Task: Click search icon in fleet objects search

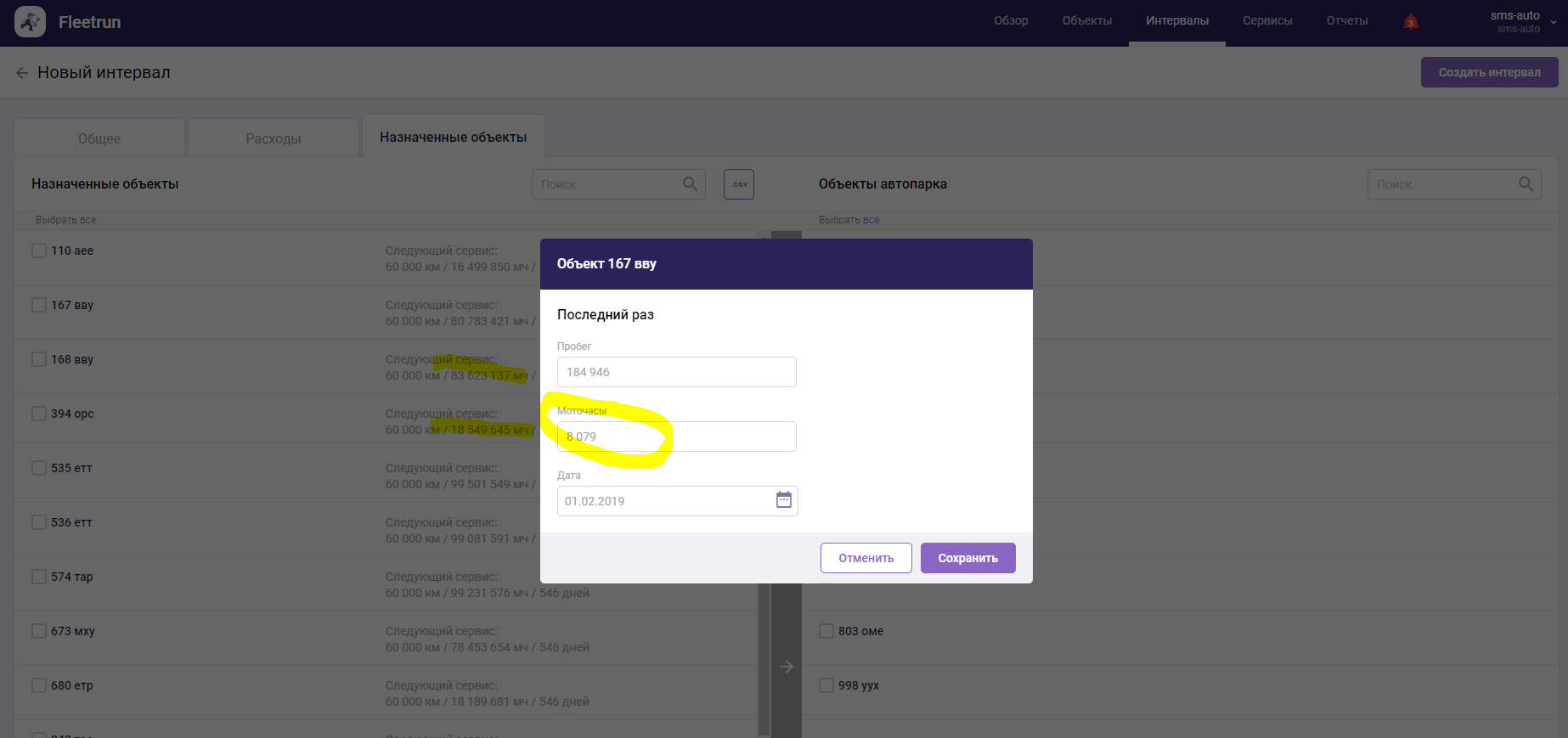Action: click(x=1526, y=184)
